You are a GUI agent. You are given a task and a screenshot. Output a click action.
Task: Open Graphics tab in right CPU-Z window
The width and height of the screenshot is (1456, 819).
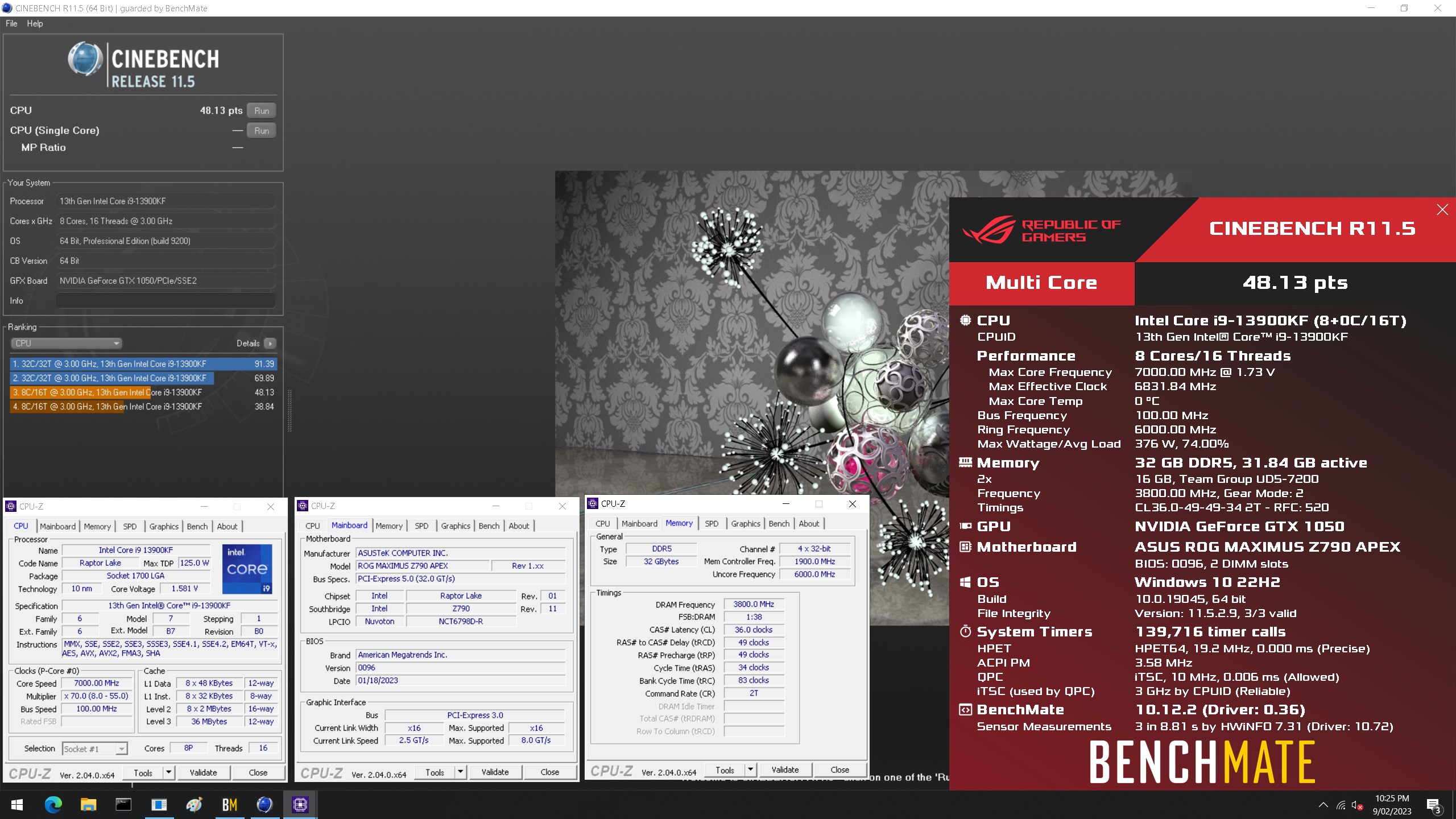[746, 523]
